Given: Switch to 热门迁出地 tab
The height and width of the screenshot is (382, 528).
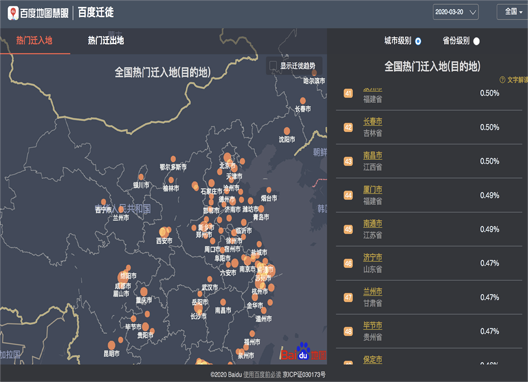Looking at the screenshot, I should point(106,40).
